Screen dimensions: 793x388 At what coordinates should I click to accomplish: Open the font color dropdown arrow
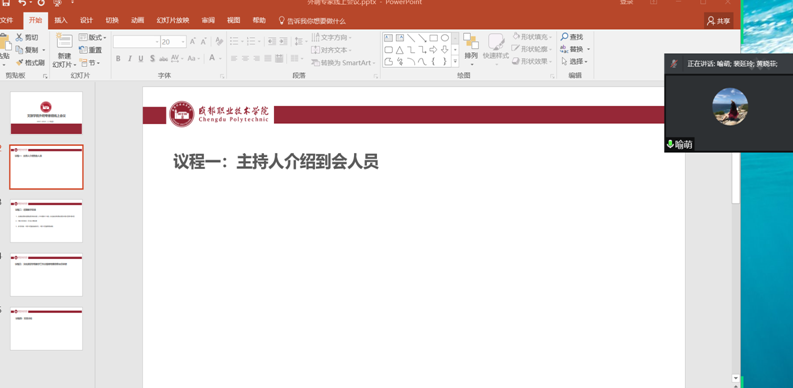point(221,59)
